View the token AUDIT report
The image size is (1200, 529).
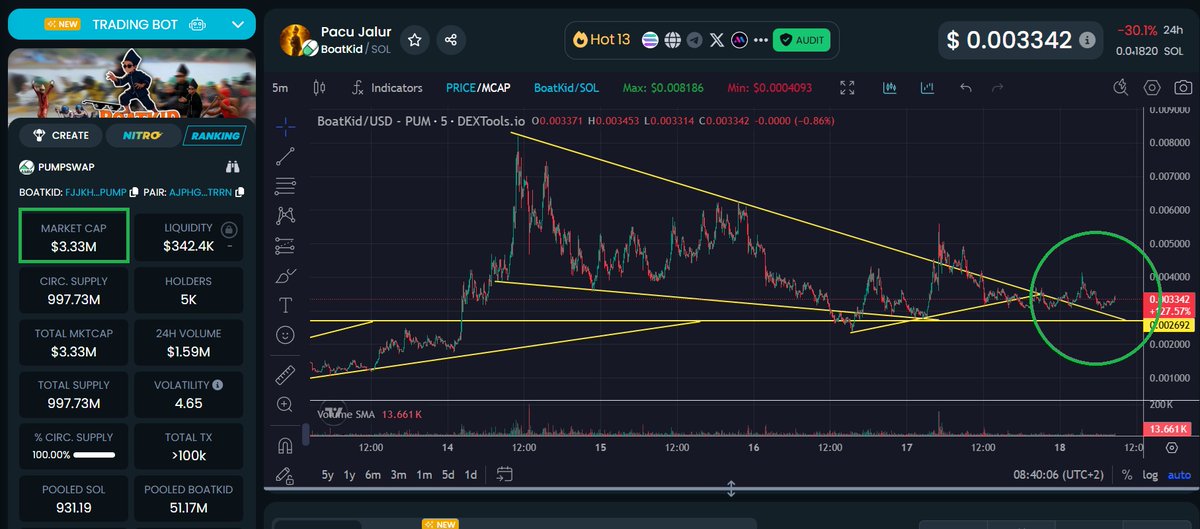(x=803, y=40)
